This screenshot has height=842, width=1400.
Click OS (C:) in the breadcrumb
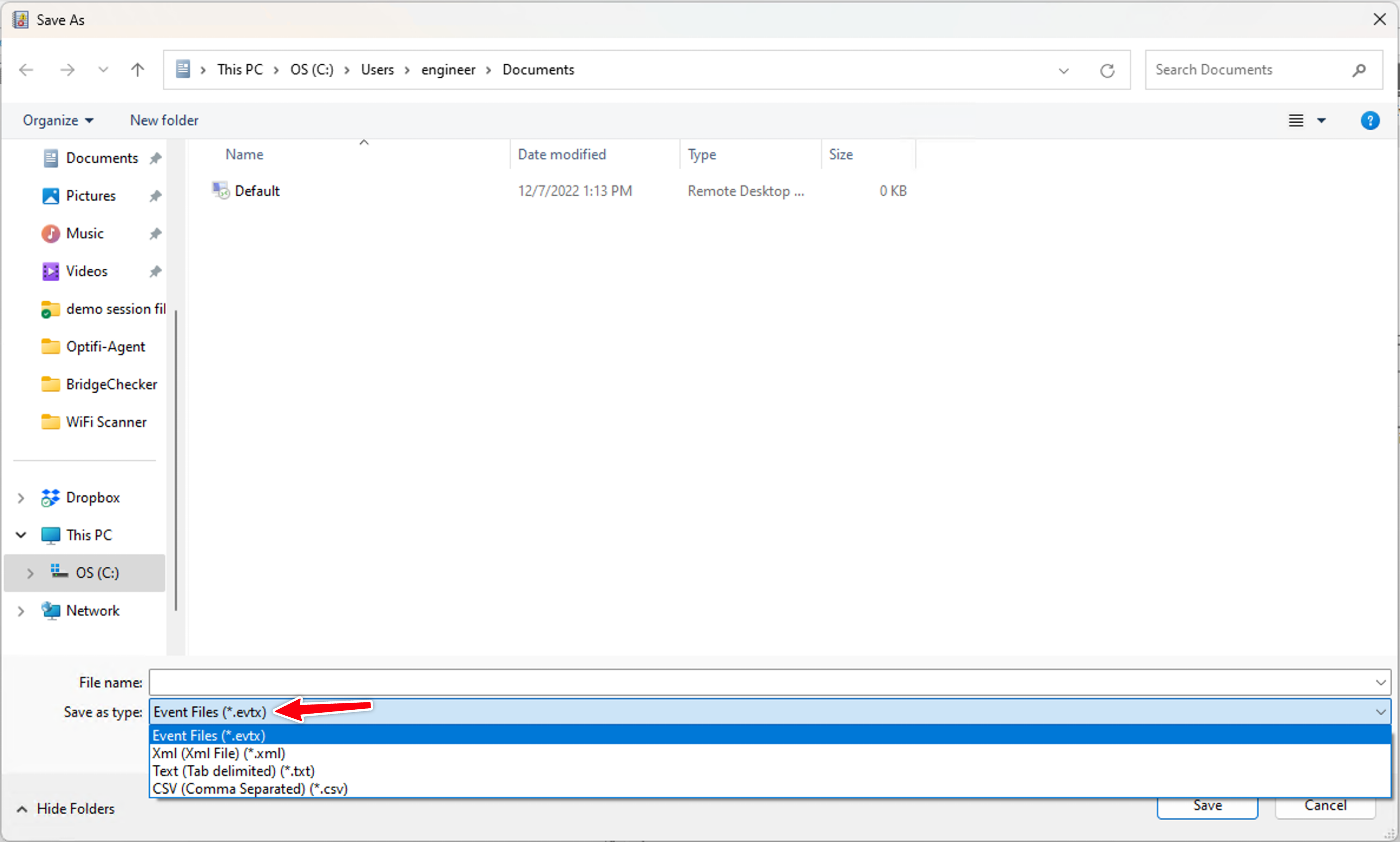tap(311, 70)
